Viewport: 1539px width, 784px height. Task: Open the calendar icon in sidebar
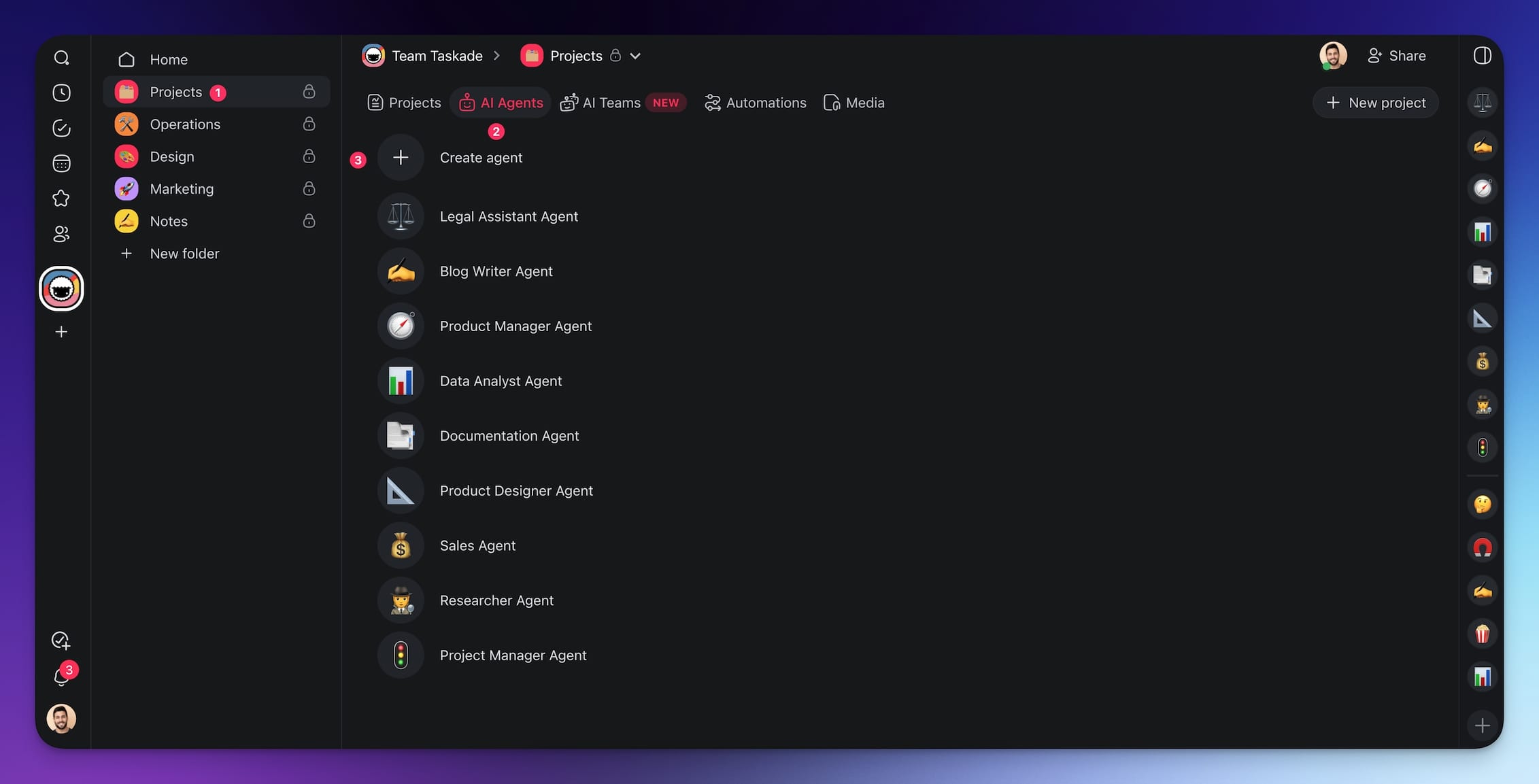(x=61, y=163)
